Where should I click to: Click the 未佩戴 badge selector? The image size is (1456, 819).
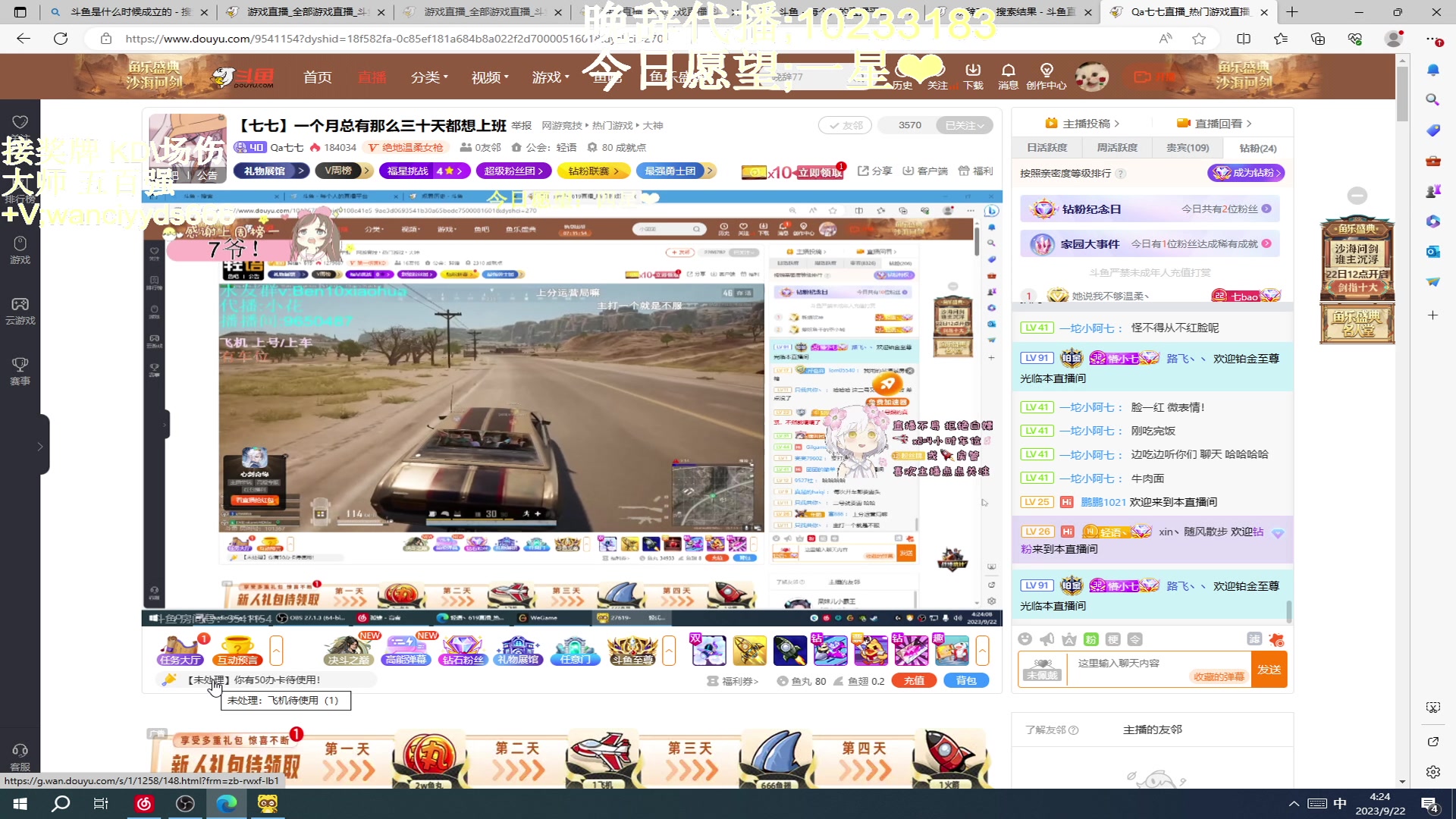[1042, 669]
